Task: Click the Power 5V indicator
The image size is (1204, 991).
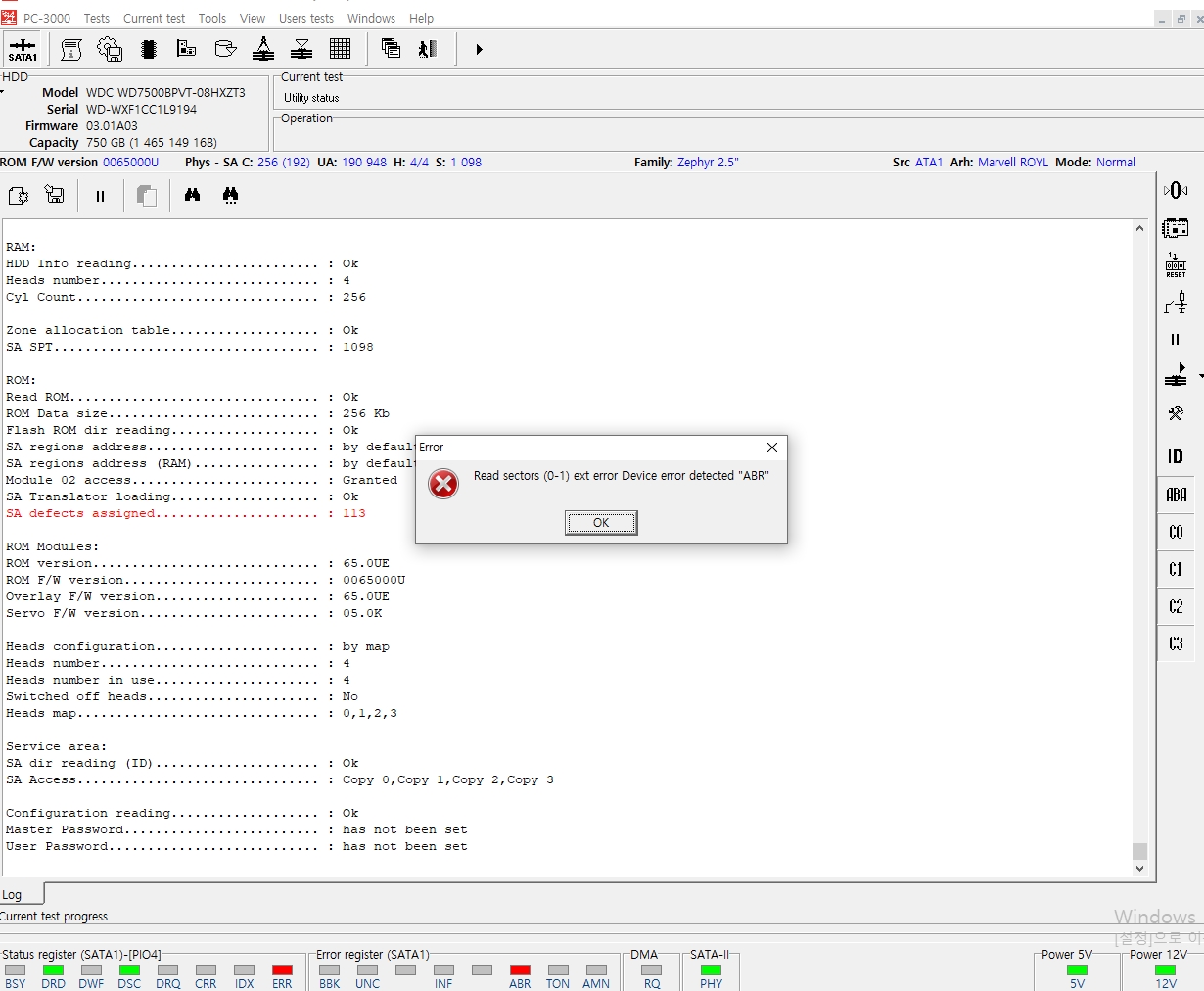Action: 1077,970
